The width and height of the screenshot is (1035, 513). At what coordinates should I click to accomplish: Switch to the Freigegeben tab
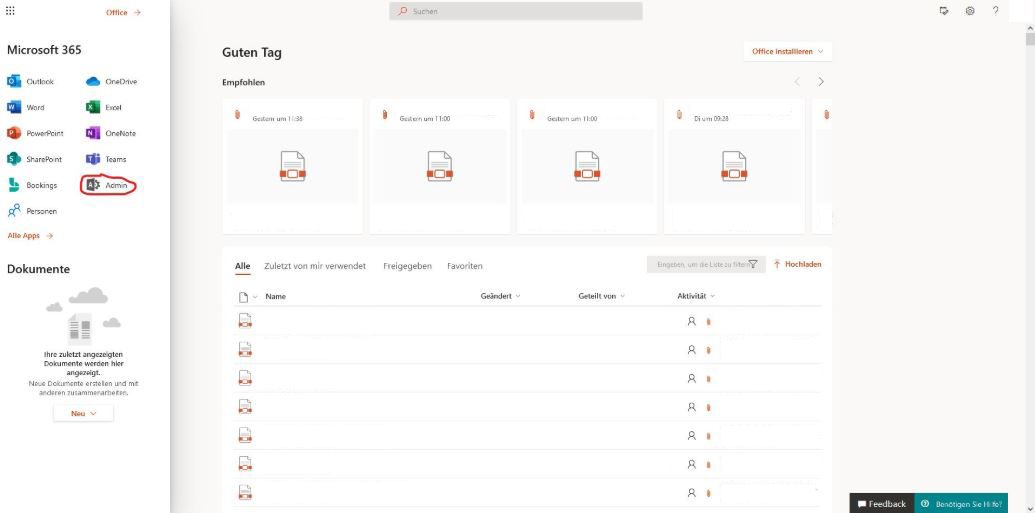point(407,266)
